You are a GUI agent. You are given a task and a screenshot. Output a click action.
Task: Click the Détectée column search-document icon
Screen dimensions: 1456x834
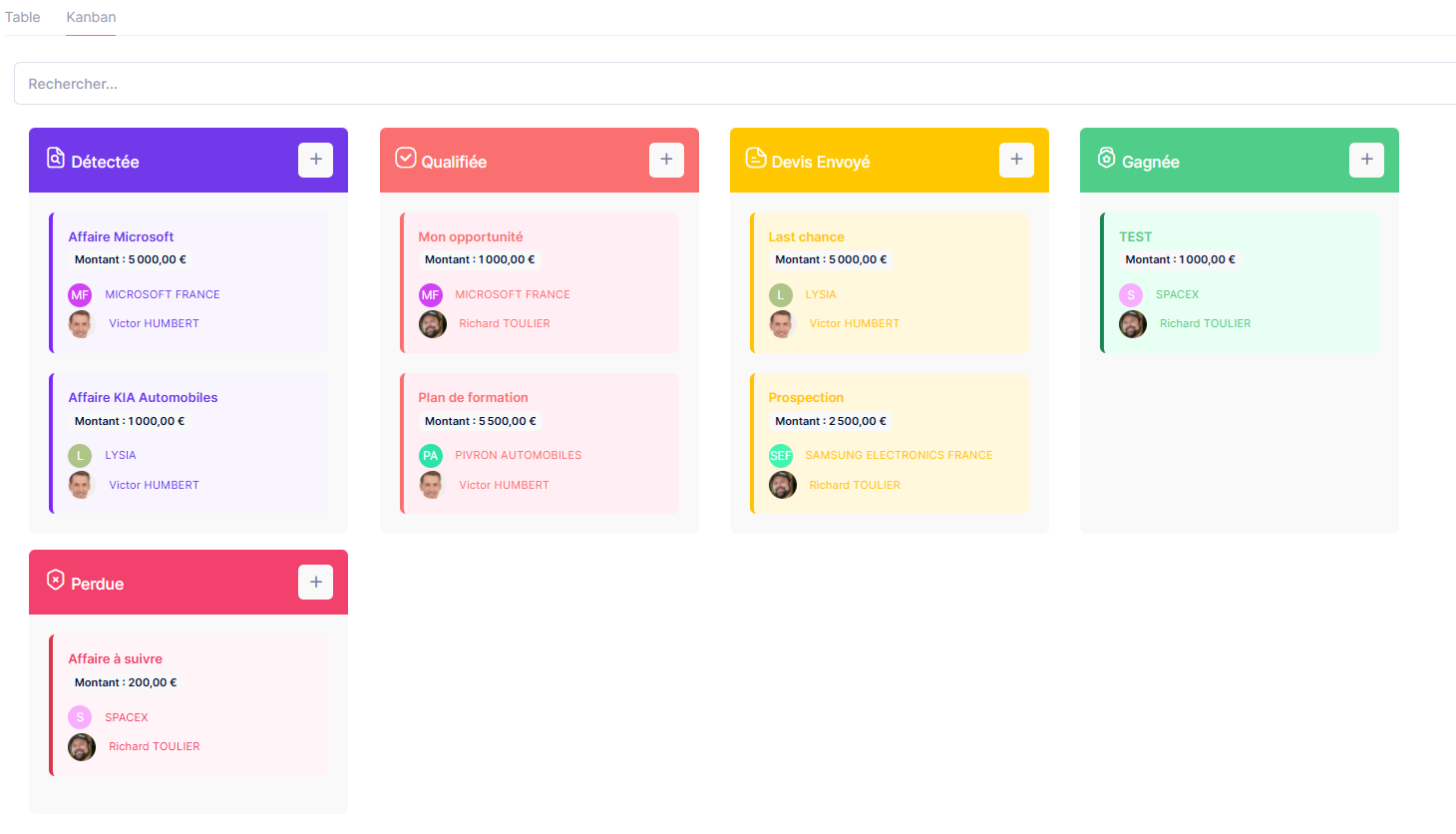[x=56, y=159]
